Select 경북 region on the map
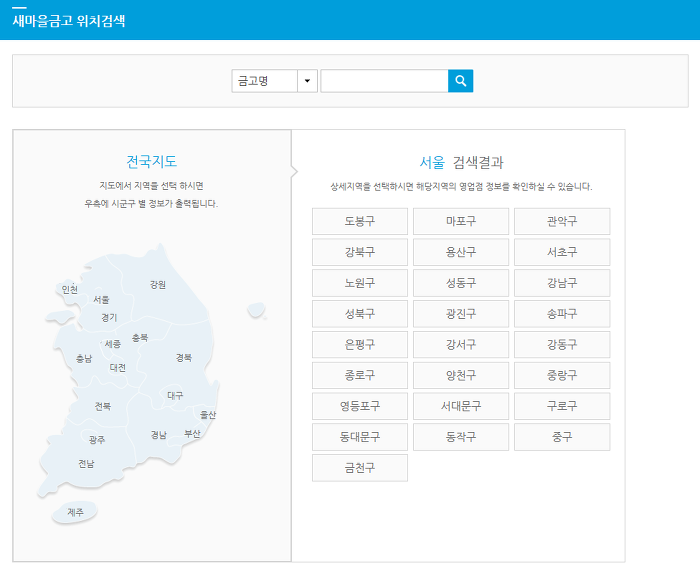This screenshot has height=566, width=700. click(183, 358)
